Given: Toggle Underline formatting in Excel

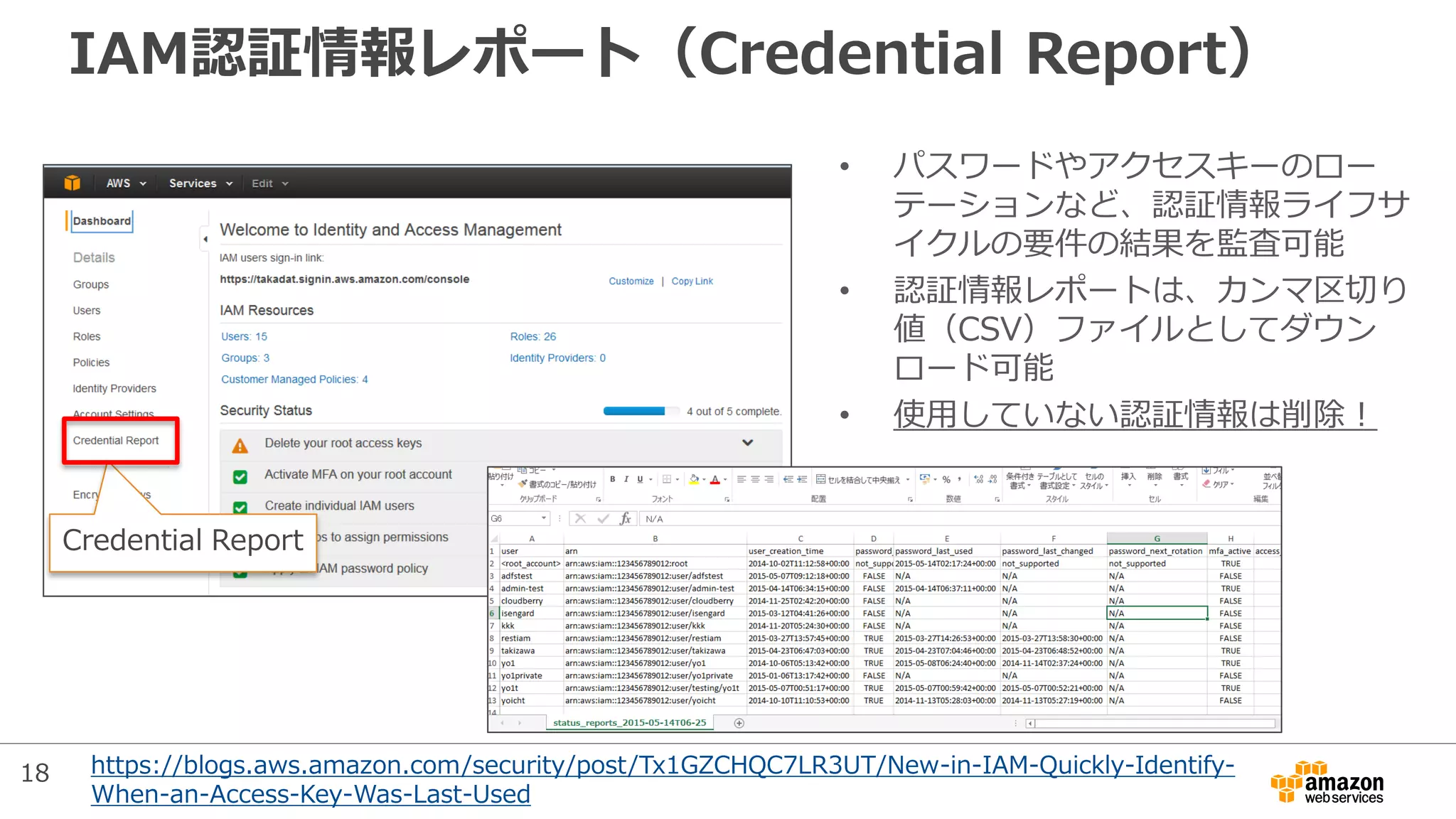Looking at the screenshot, I should point(640,479).
